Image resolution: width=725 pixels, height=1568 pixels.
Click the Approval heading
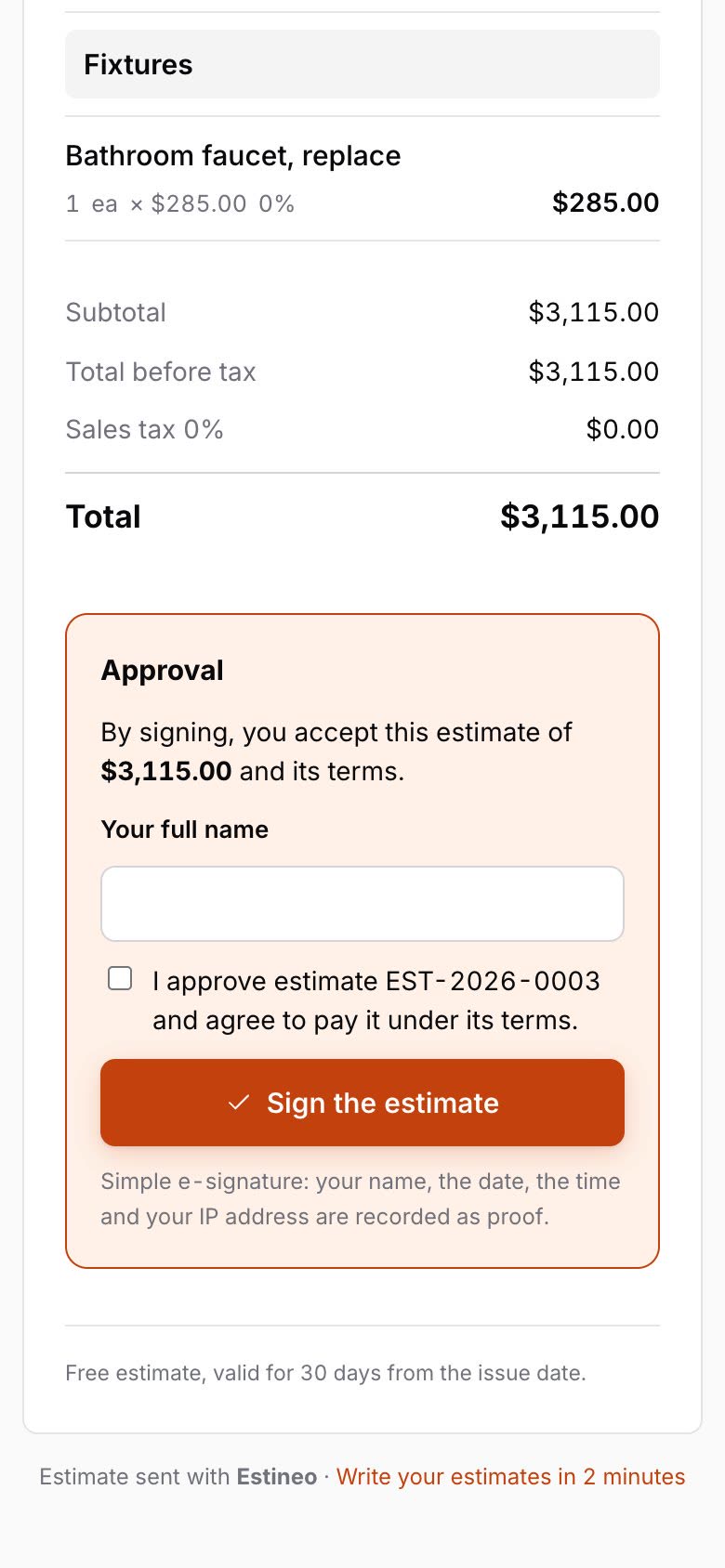click(x=163, y=671)
